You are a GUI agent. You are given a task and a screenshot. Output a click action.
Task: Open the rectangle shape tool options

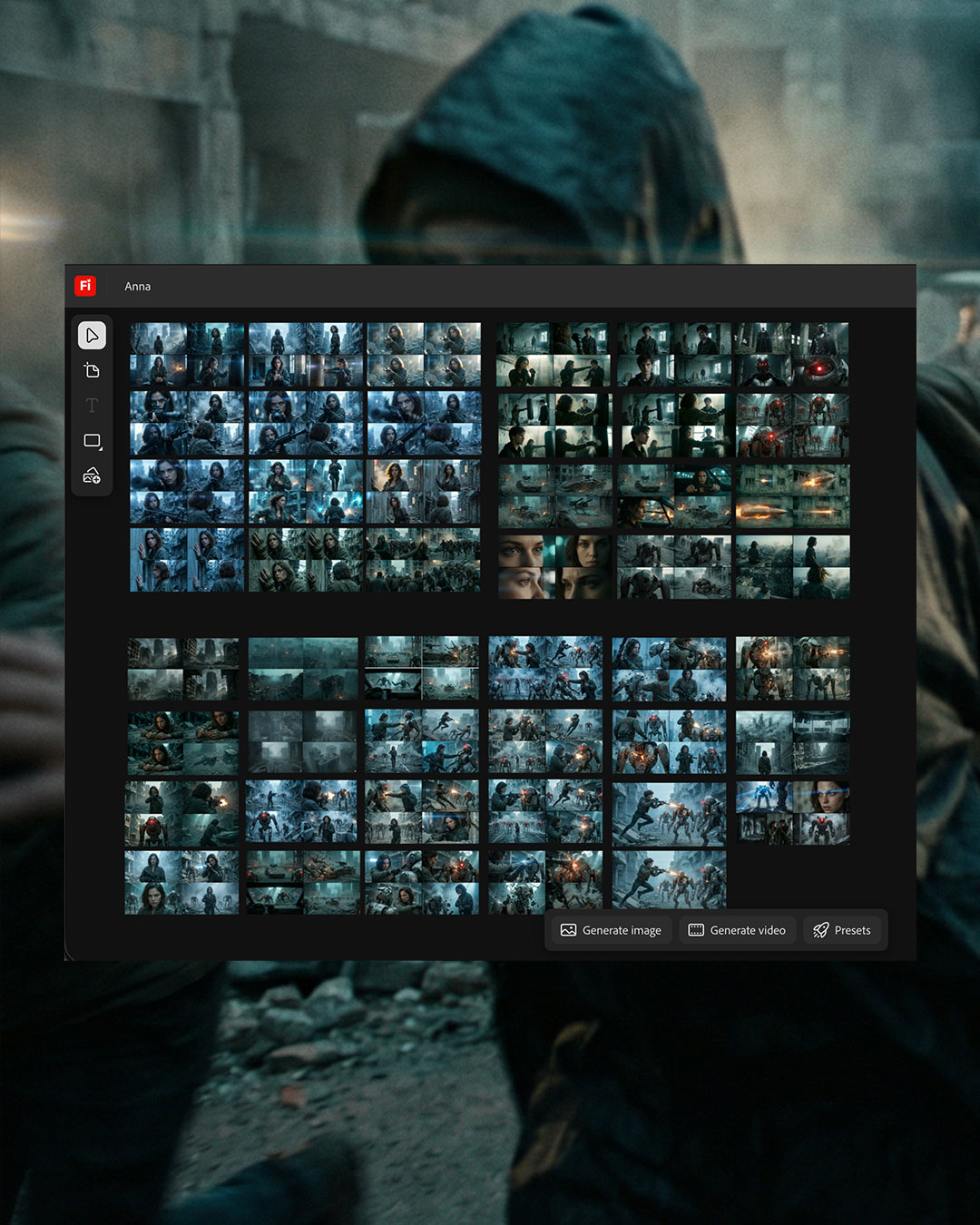92,441
